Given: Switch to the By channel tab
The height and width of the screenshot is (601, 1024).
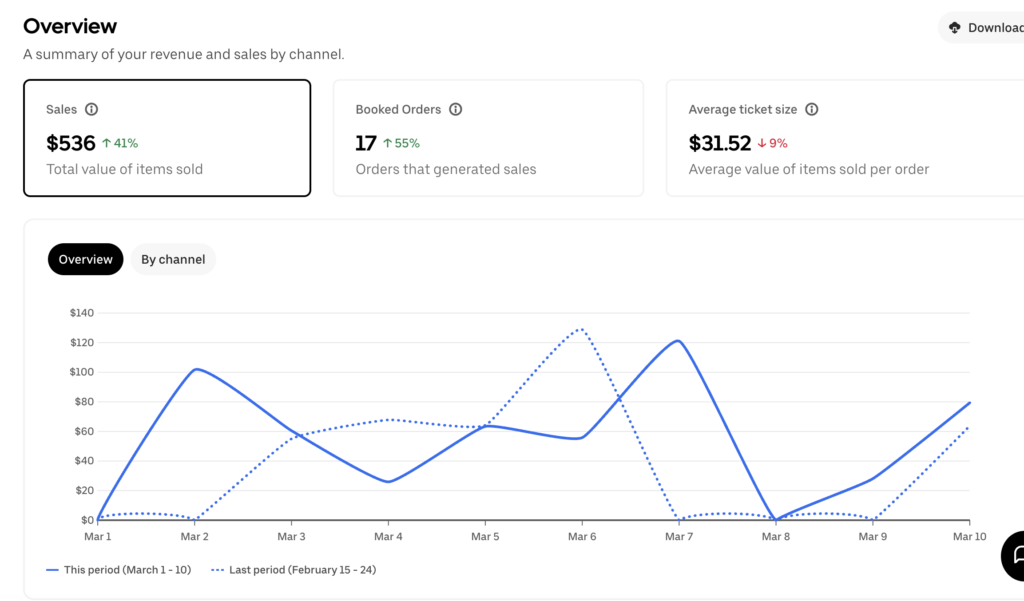Looking at the screenshot, I should tap(173, 259).
